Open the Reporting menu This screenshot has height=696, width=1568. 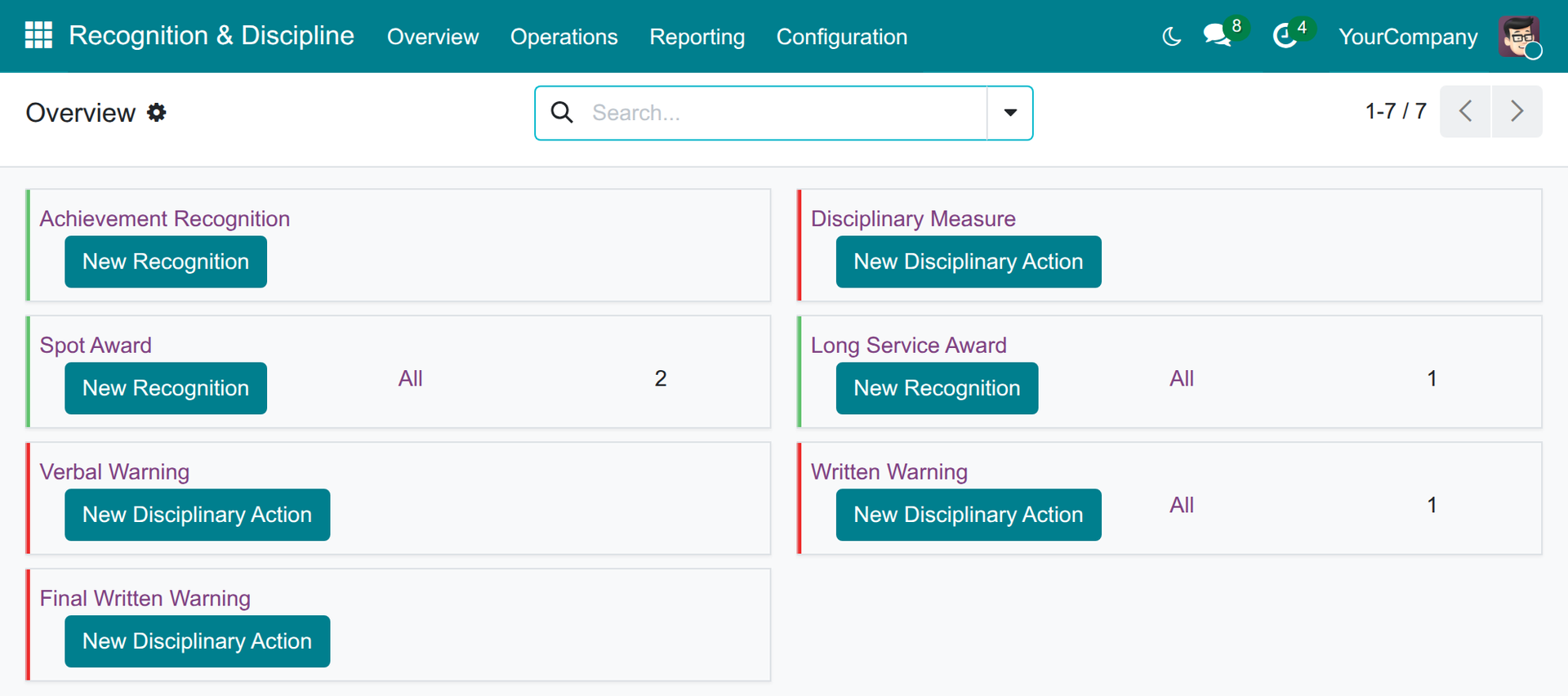tap(697, 37)
